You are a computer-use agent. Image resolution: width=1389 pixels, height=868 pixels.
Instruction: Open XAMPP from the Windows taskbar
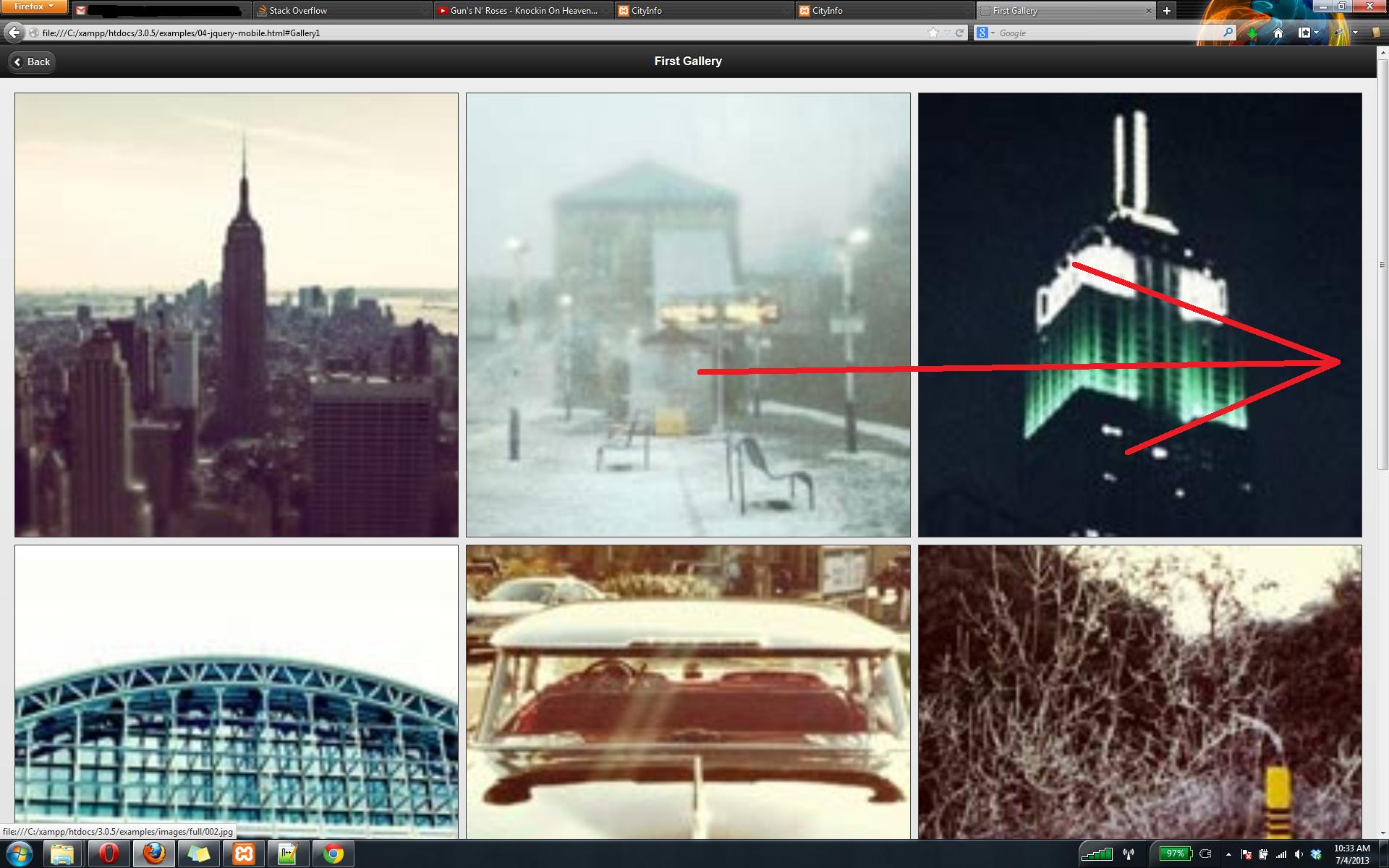tap(244, 854)
